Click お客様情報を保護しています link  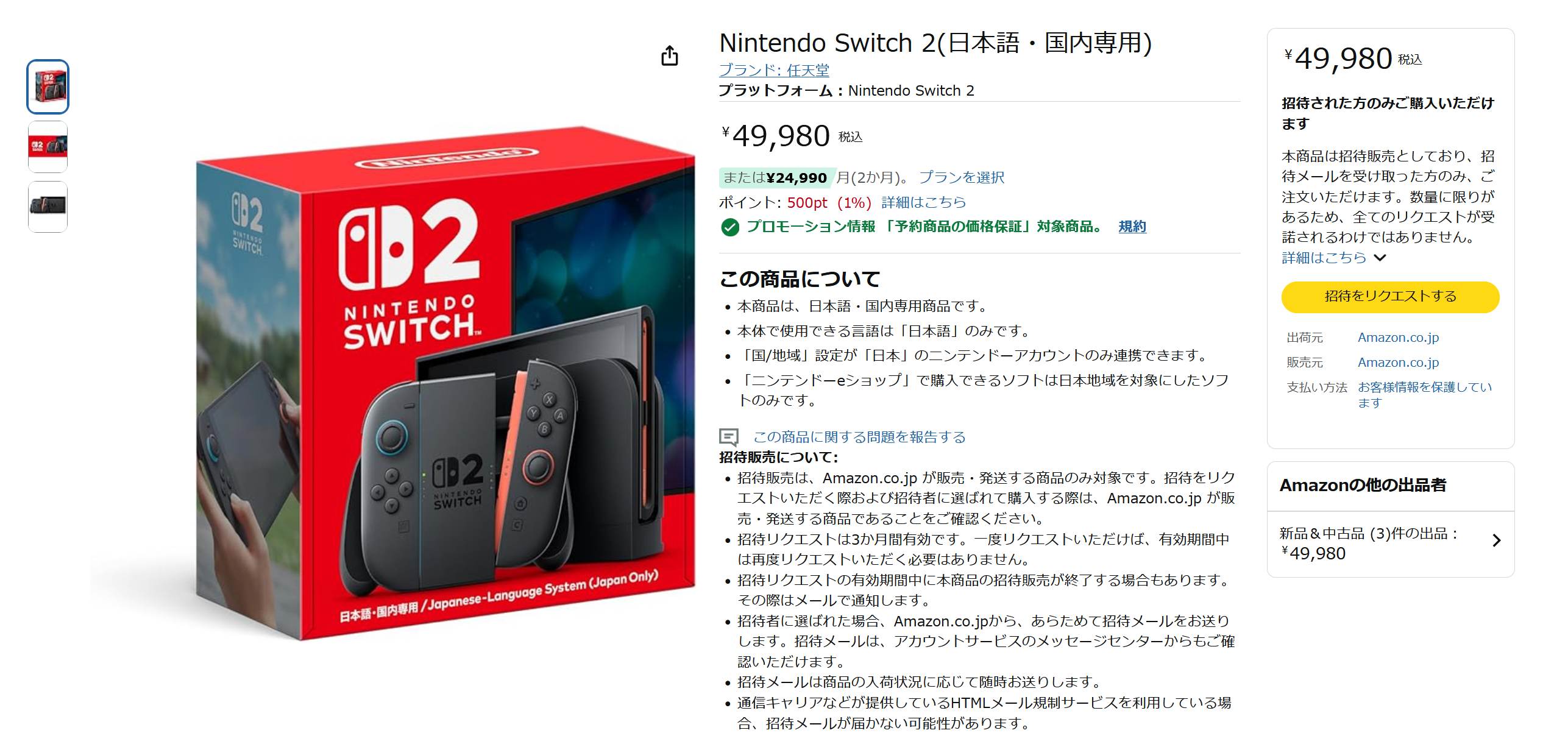click(1425, 395)
